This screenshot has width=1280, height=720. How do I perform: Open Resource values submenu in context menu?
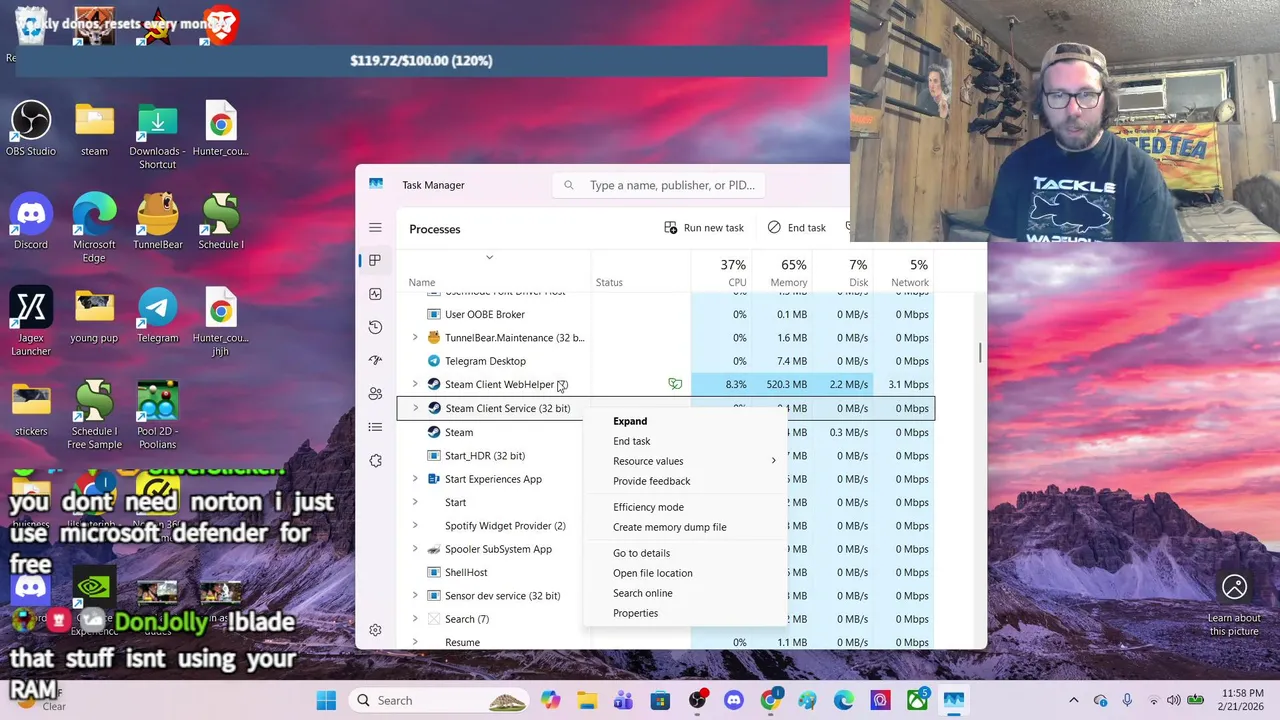coord(685,461)
